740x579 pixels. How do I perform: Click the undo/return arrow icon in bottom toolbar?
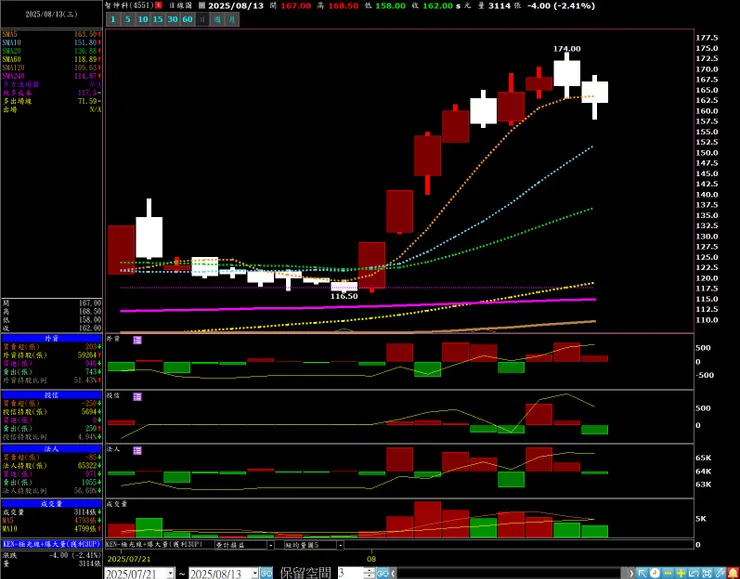(x=694, y=573)
